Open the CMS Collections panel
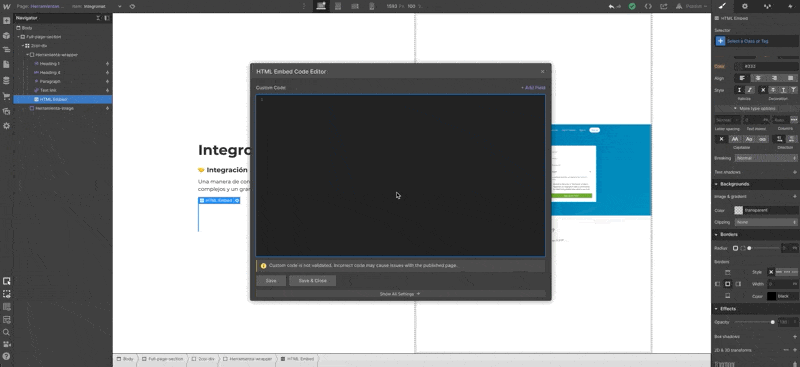 [x=6, y=80]
